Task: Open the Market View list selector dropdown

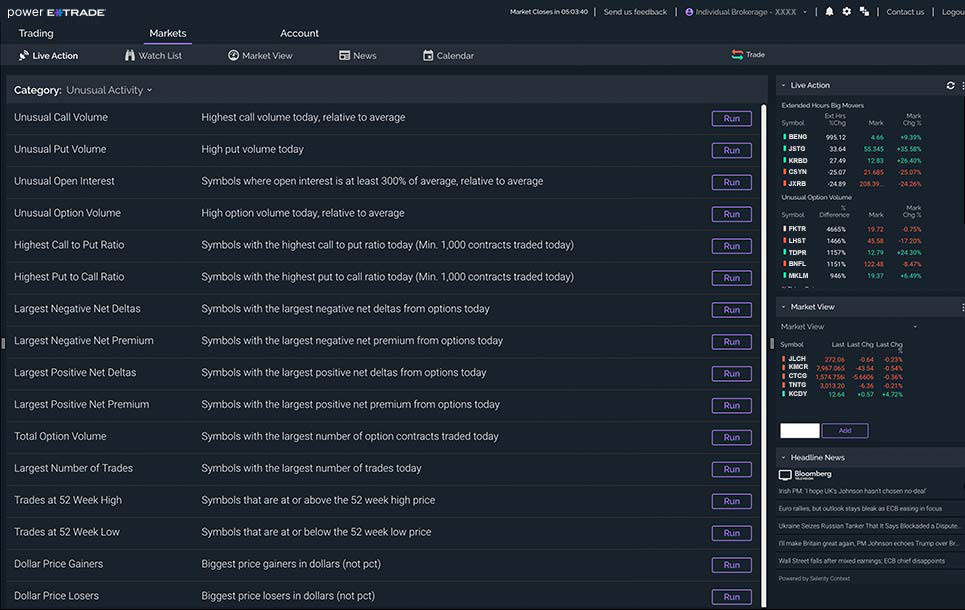Action: click(x=914, y=327)
